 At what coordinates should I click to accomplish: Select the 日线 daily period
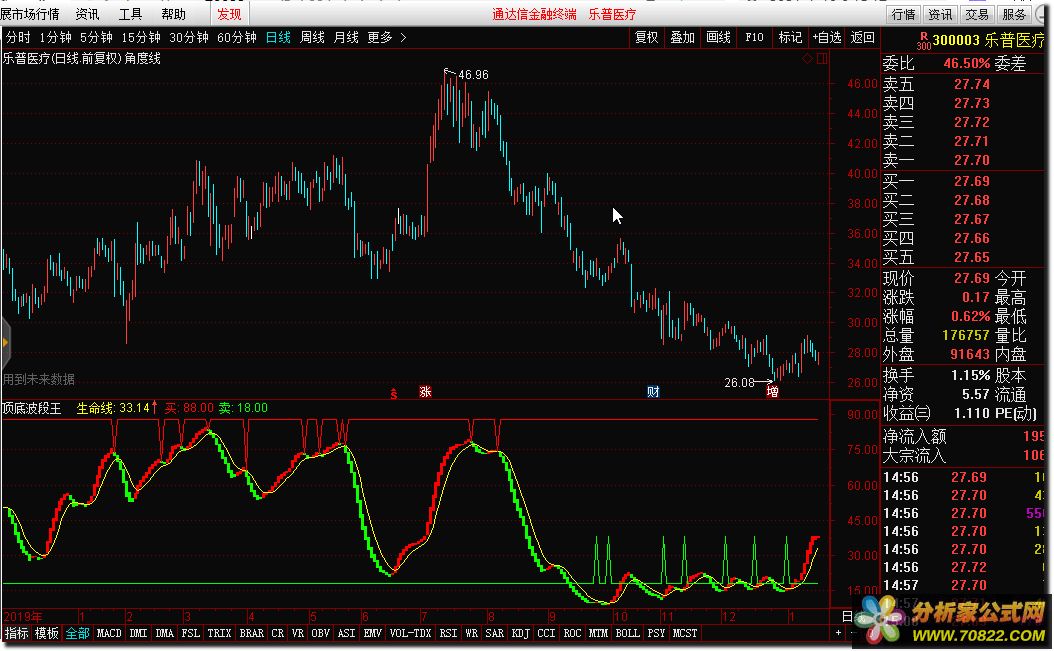coord(278,38)
